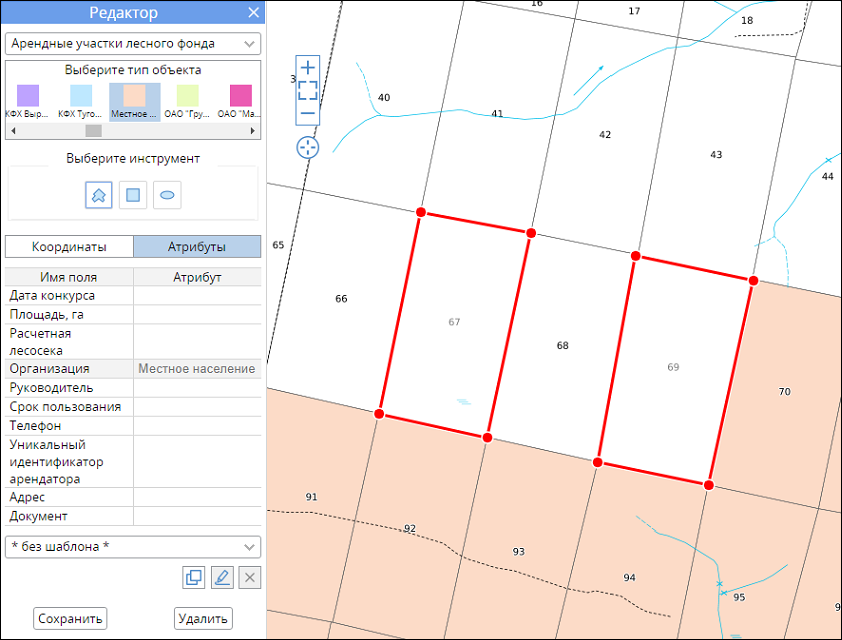
Task: Click the Адрес attribute value cell
Action: coord(197,497)
